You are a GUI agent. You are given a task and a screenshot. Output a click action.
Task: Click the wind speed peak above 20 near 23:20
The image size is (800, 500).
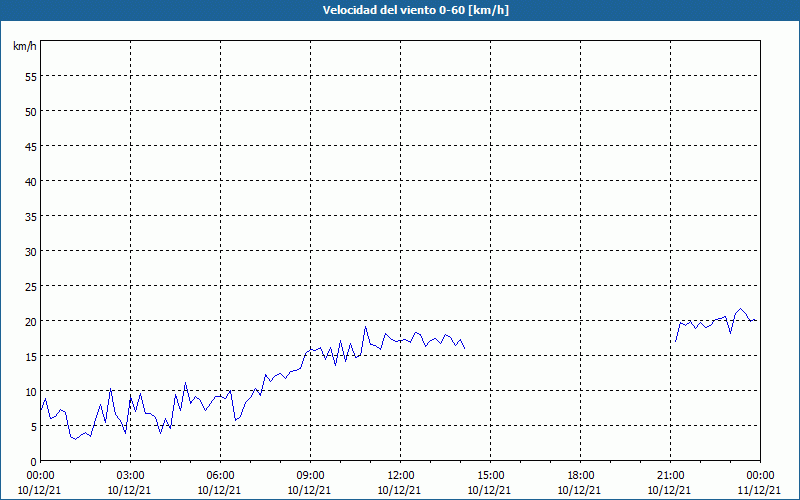tap(740, 309)
